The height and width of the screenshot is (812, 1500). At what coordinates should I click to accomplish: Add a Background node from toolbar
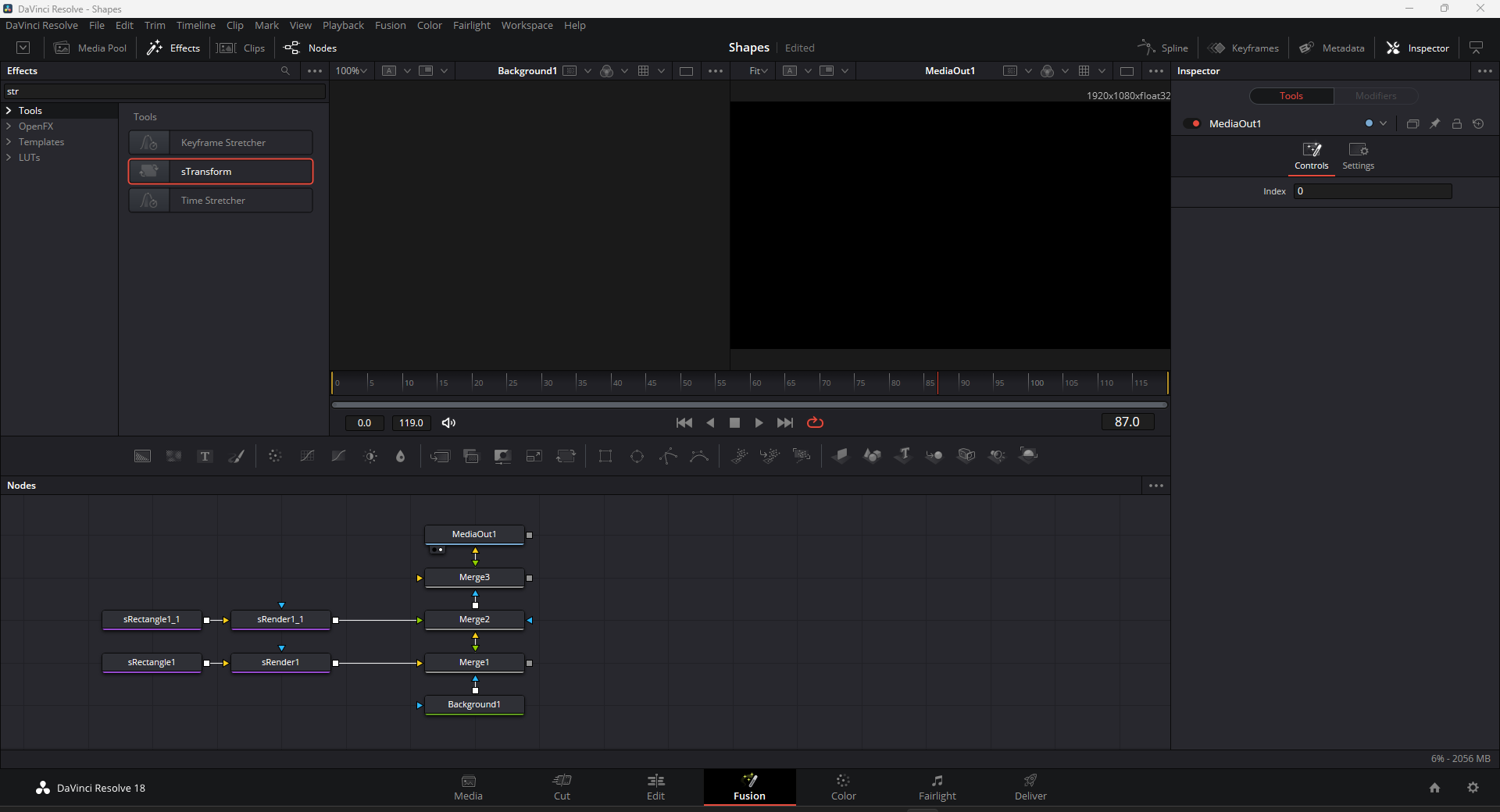coord(142,456)
